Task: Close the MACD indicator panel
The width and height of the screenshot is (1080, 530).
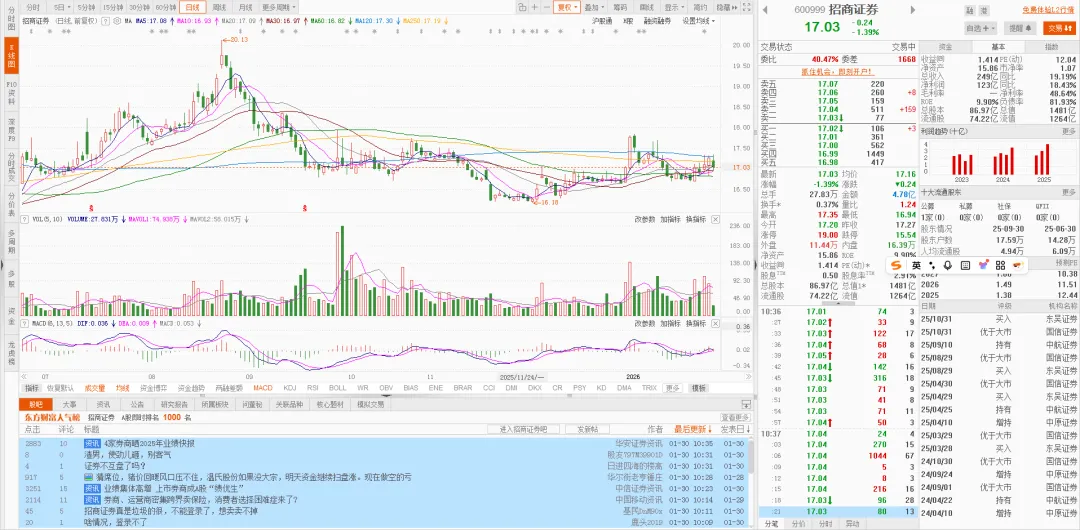Action: click(x=716, y=323)
